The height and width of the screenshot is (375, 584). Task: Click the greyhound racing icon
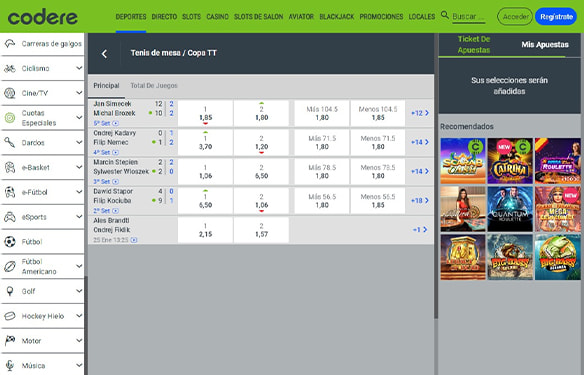pos(10,44)
